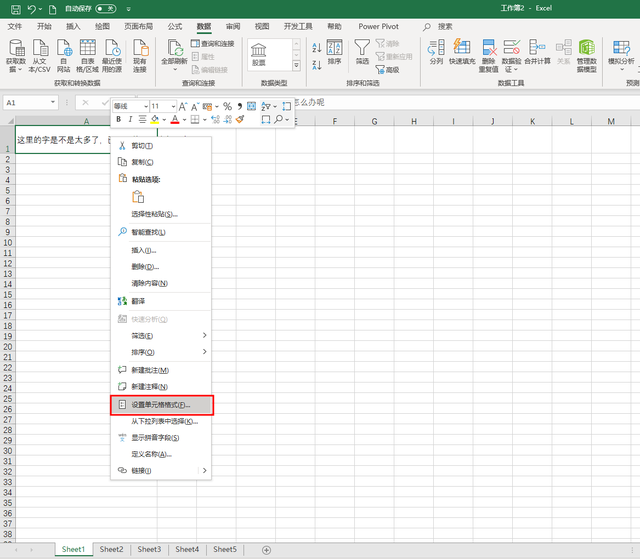Screen dimensions: 640x559
Task: Open the fill color dropdown arrow
Action: point(164,120)
